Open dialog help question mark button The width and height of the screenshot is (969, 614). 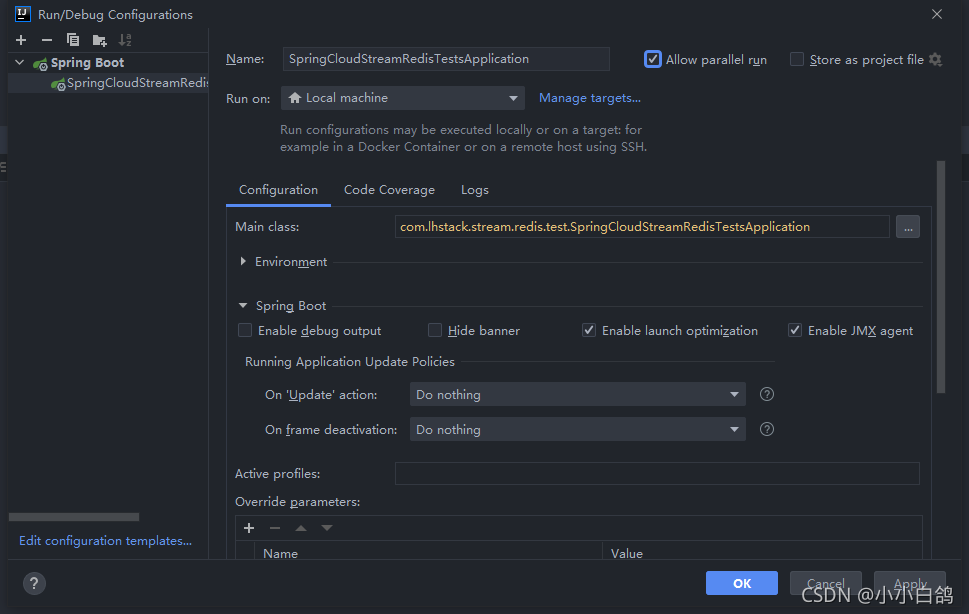(35, 583)
